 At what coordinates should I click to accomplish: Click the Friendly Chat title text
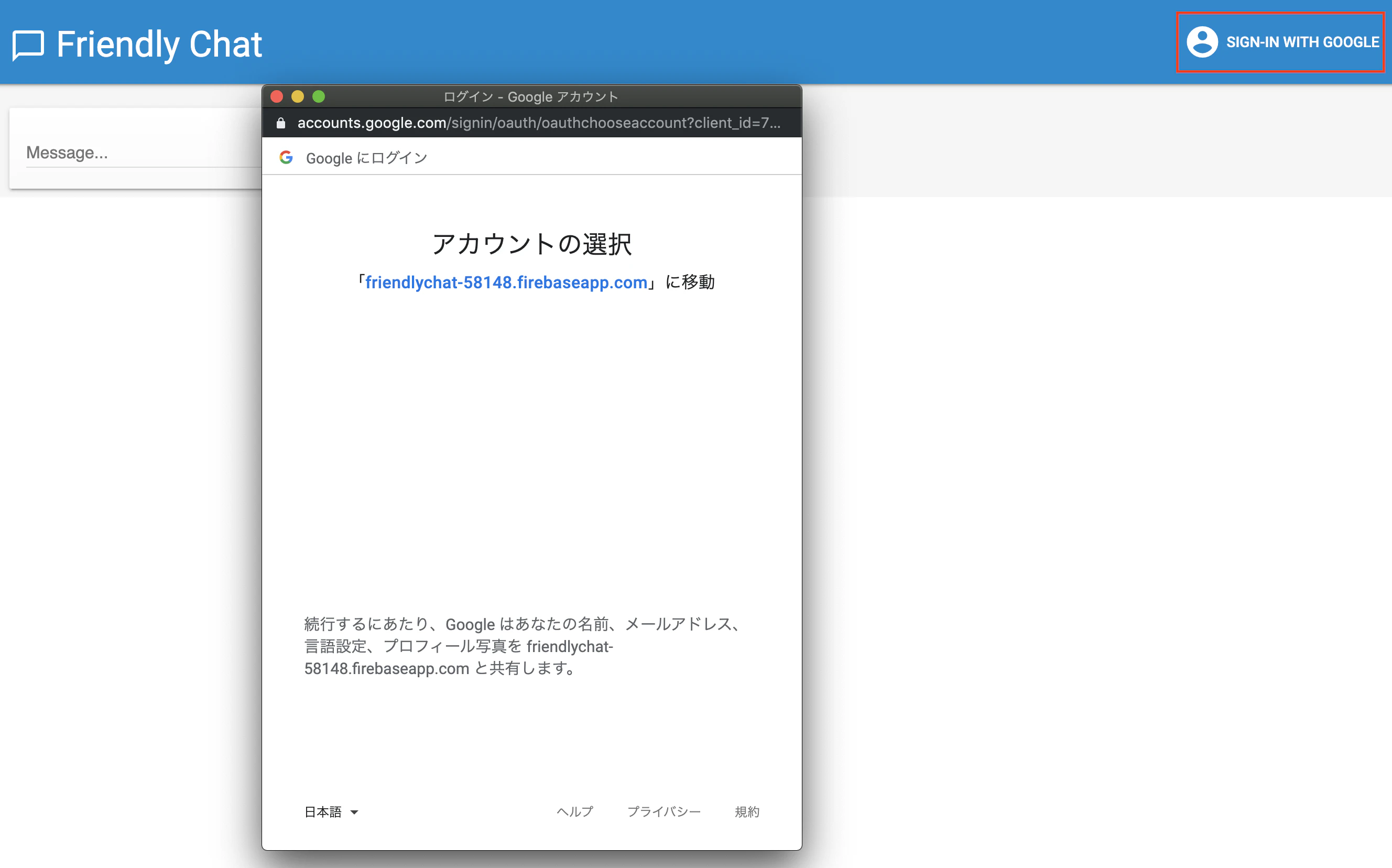pos(159,45)
